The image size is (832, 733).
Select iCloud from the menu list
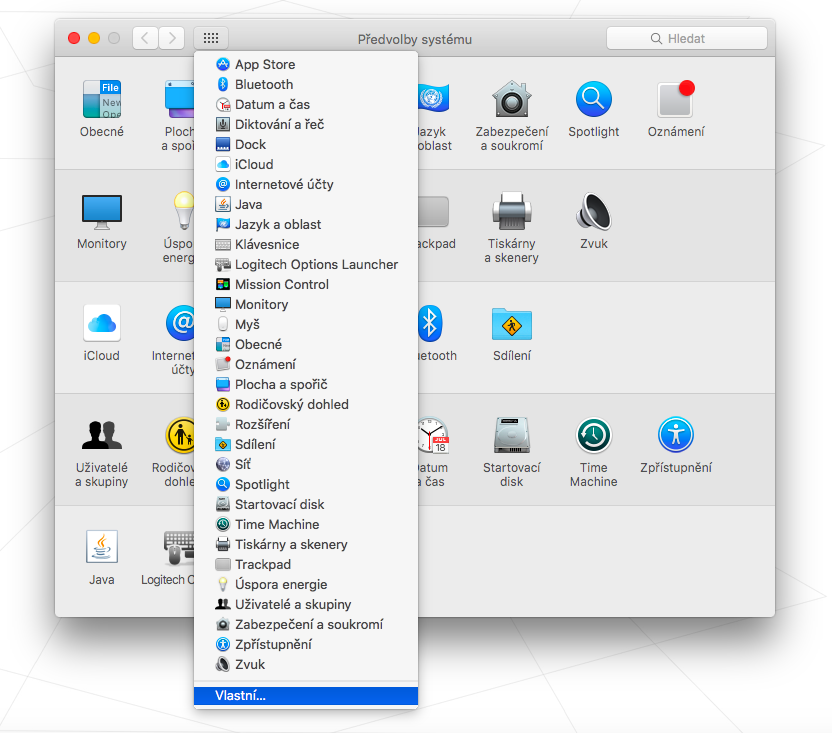[306, 165]
